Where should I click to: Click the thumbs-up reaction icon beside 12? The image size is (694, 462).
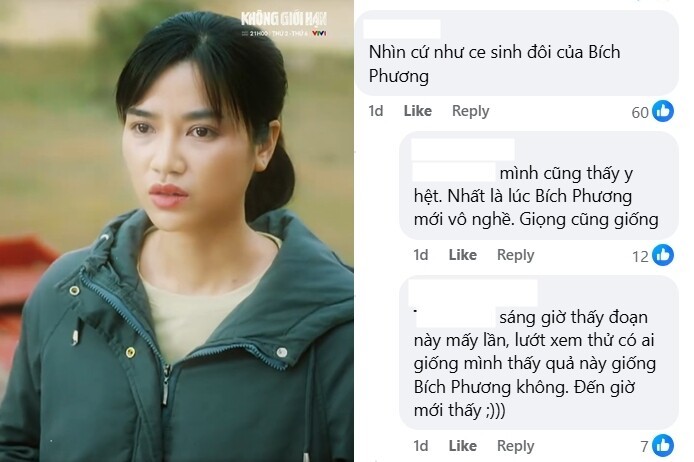pos(663,255)
